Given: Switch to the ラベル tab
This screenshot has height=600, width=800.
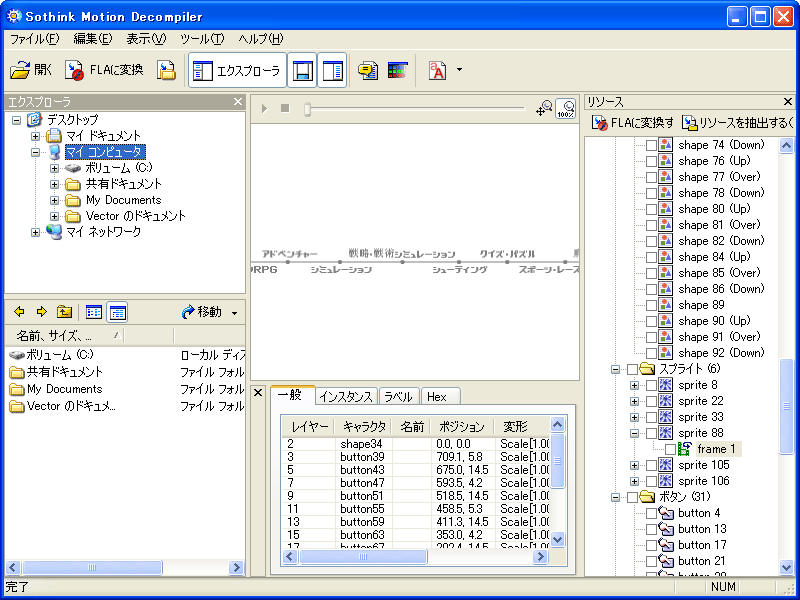Looking at the screenshot, I should tap(398, 397).
